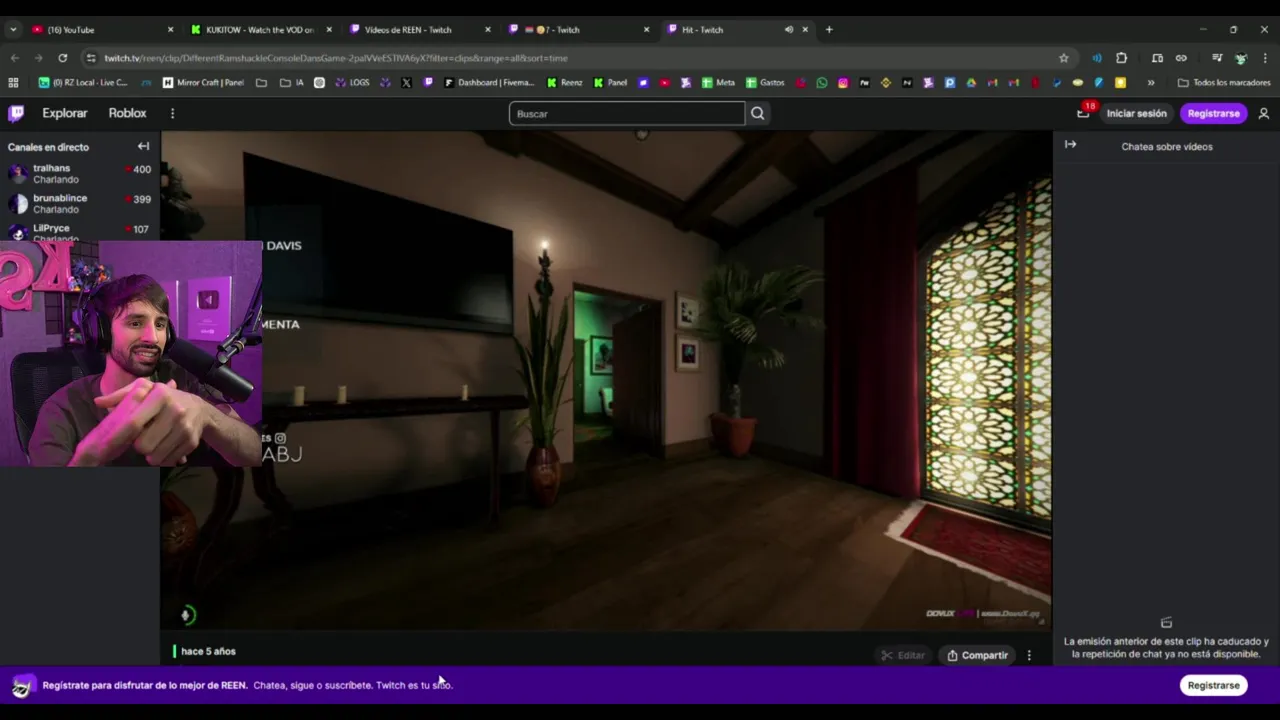Click the Twitch logo home icon

pyautogui.click(x=16, y=113)
